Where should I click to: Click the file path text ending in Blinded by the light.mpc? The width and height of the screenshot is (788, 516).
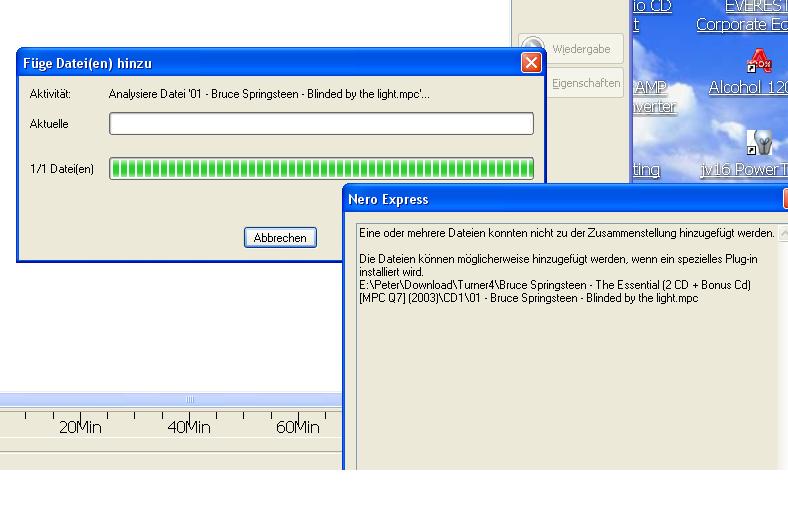555,291
